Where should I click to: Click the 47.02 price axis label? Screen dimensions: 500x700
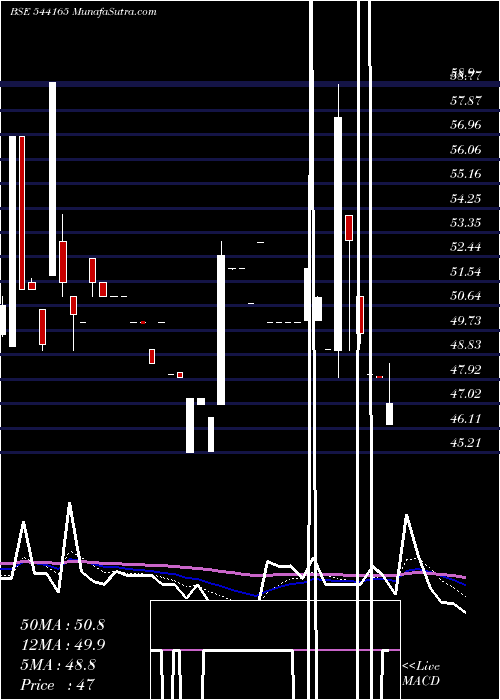466,394
